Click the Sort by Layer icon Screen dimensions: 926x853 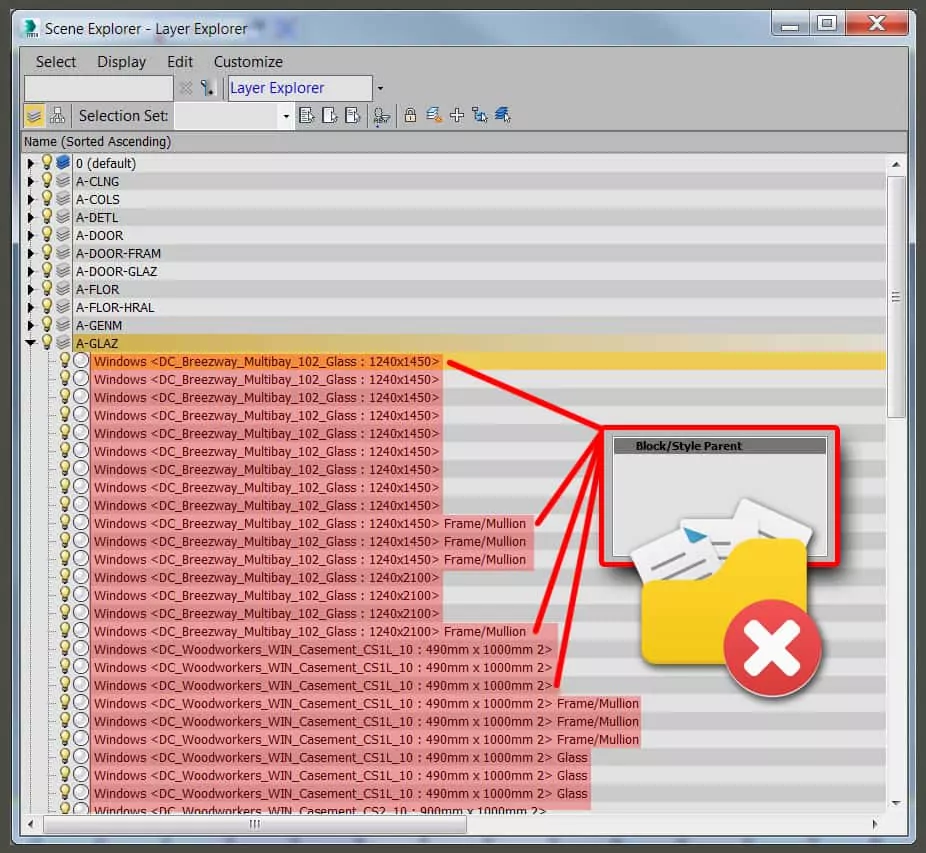click(34, 116)
